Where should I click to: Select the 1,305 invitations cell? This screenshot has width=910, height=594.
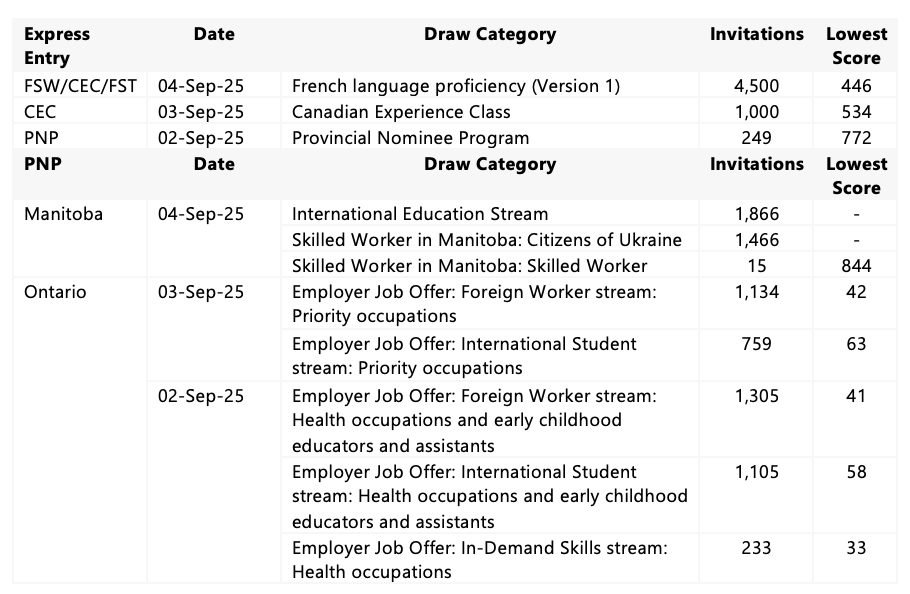(x=756, y=396)
